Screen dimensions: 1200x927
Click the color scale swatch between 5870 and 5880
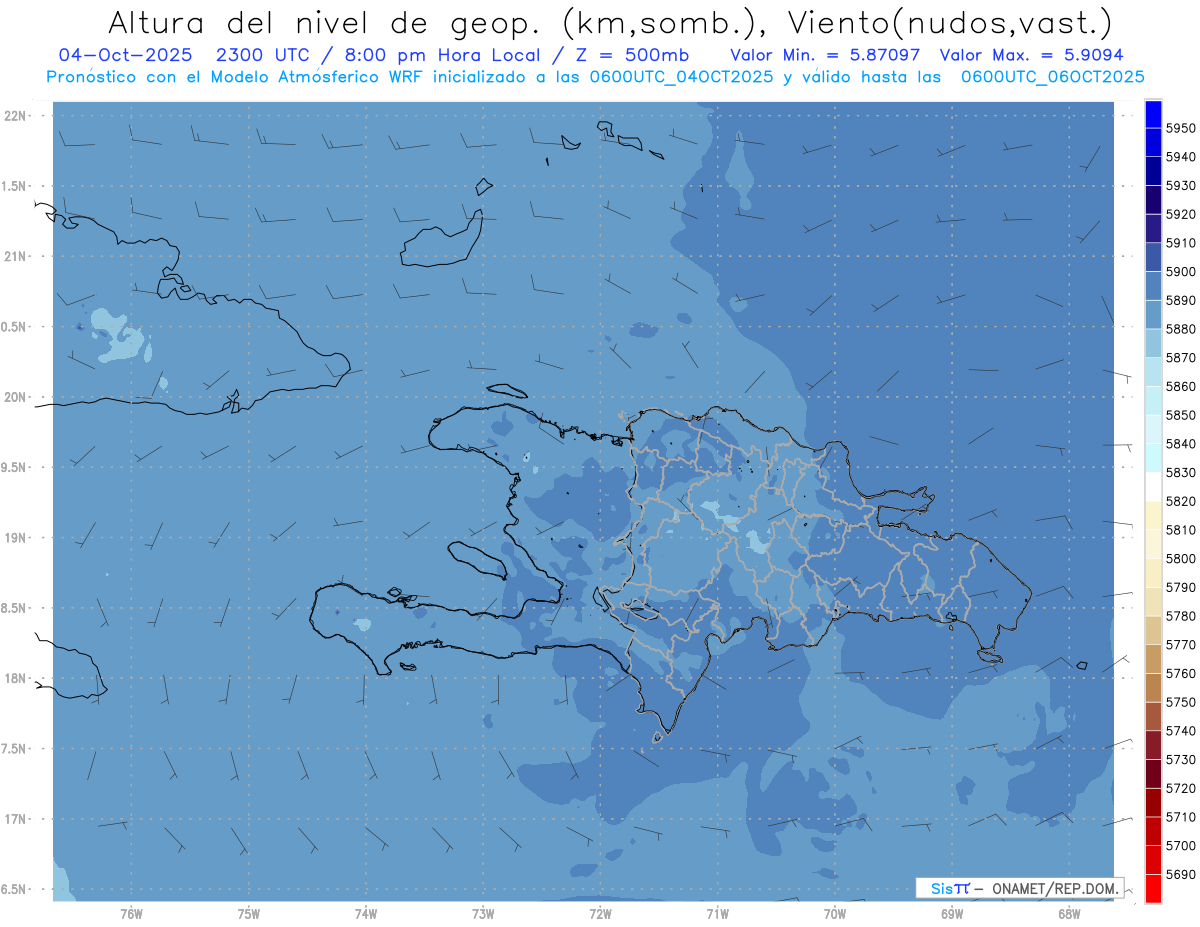coord(1153,343)
